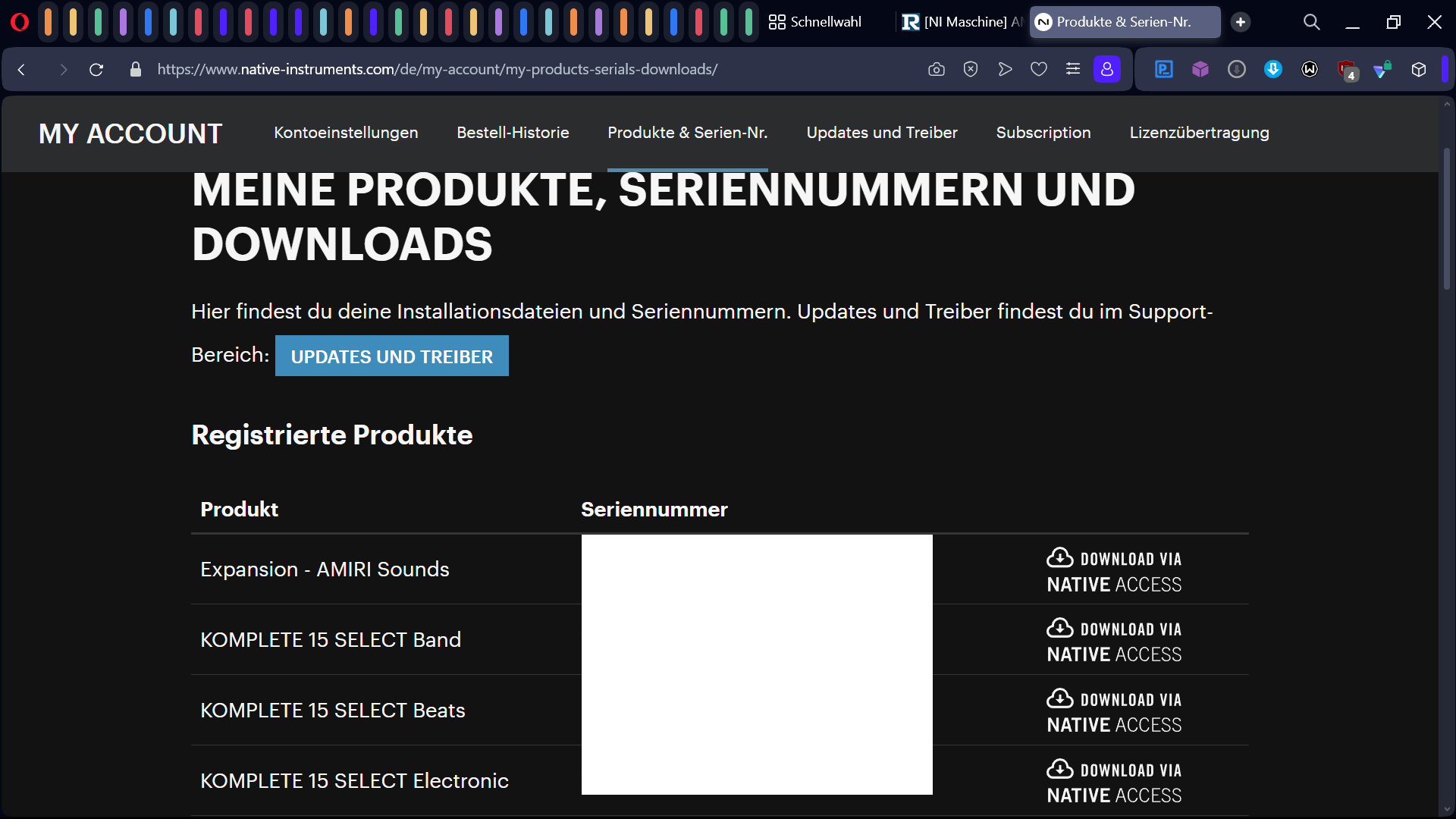Click the blue download-arrow extension icon
The height and width of the screenshot is (819, 1456).
[1273, 70]
